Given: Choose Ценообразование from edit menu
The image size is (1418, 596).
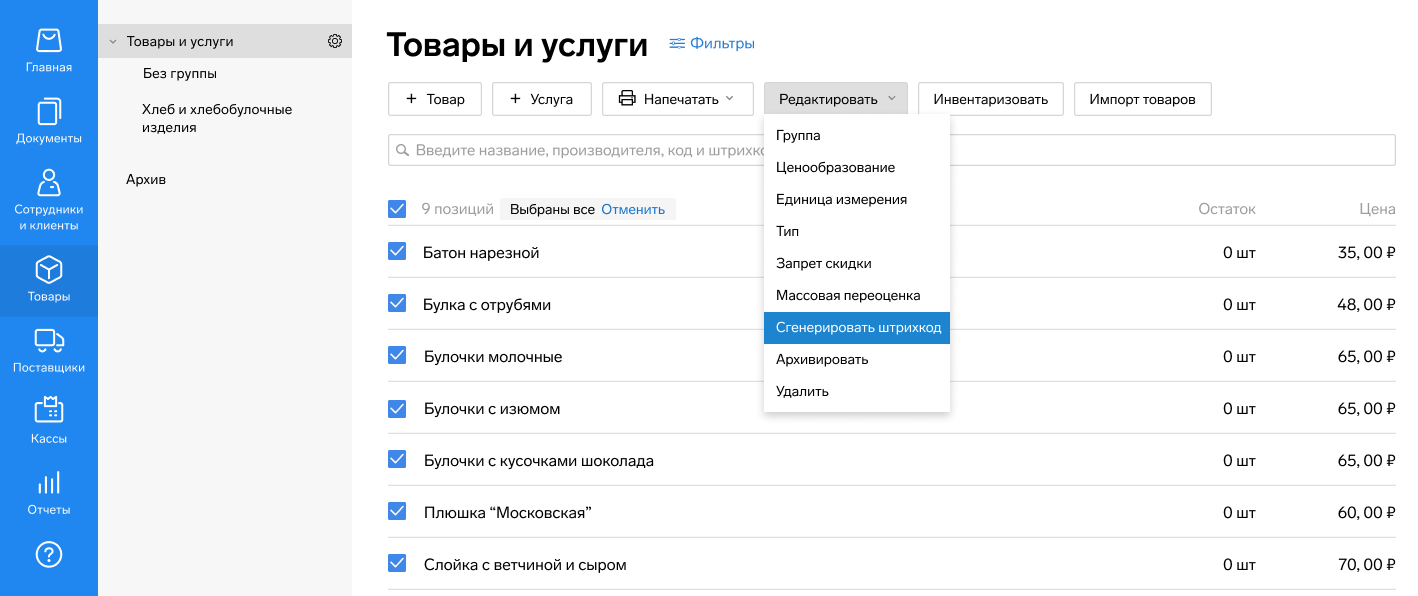Looking at the screenshot, I should click(857, 167).
